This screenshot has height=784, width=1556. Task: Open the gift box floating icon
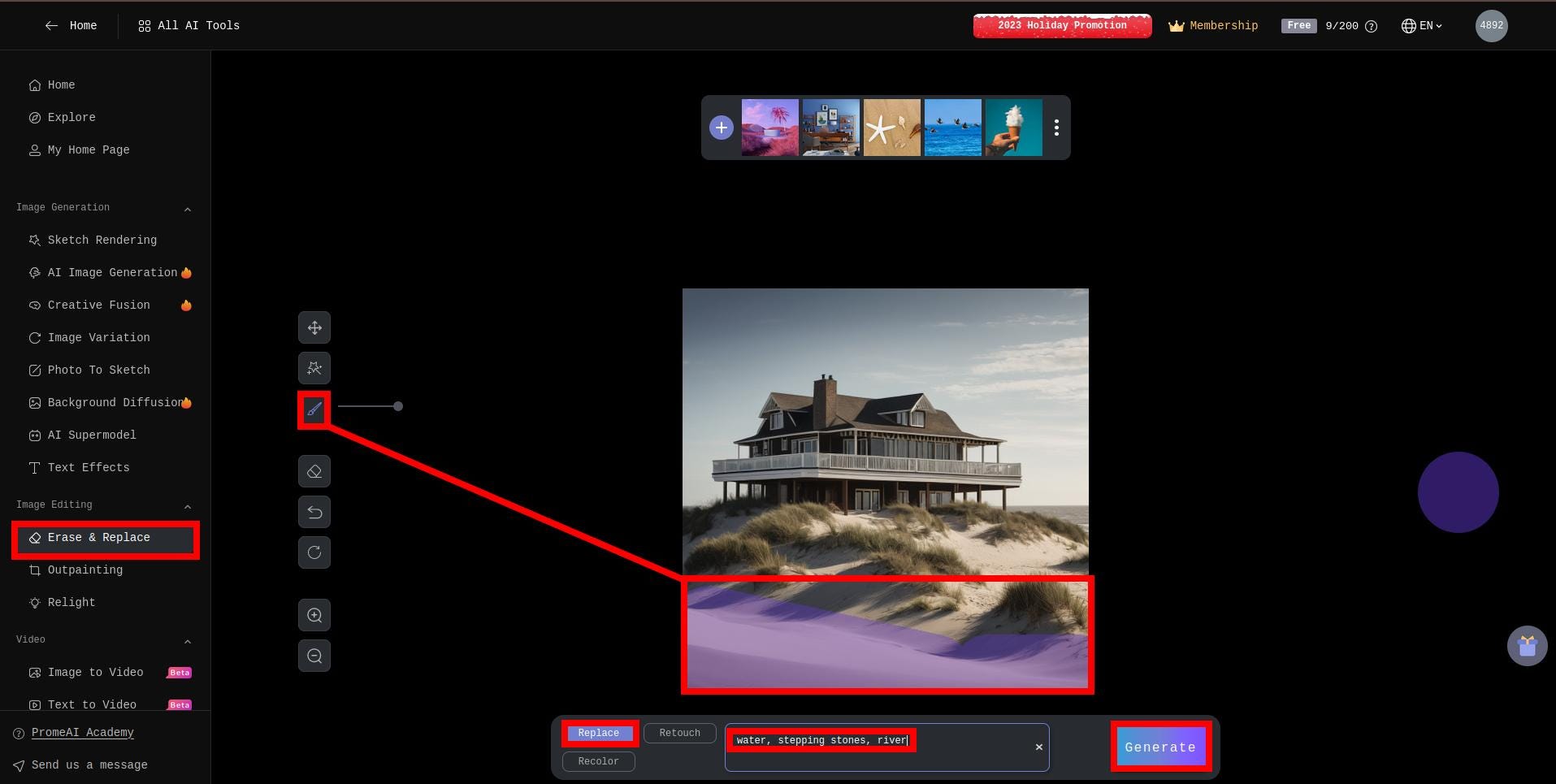tap(1528, 646)
